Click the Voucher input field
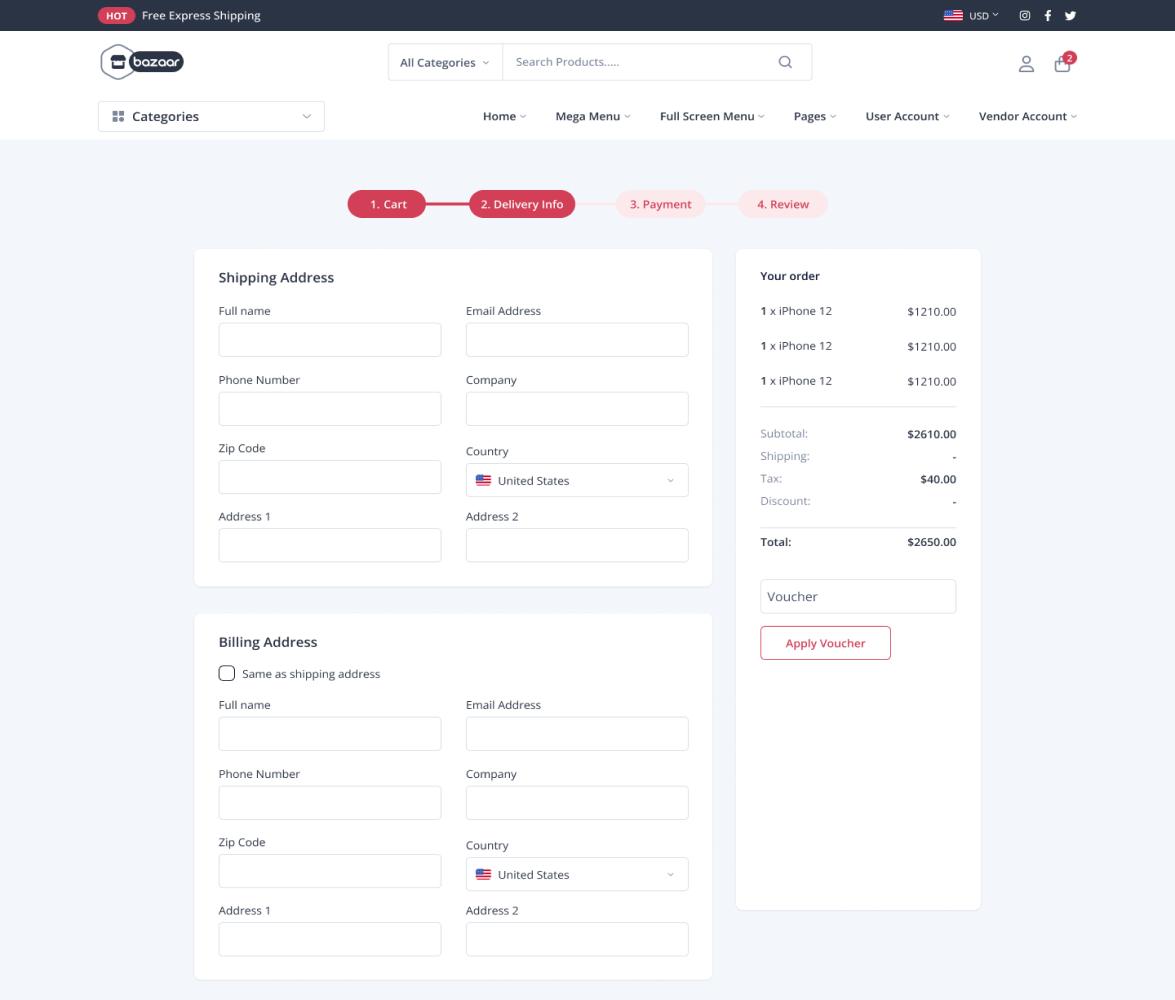Image resolution: width=1175 pixels, height=1000 pixels. coord(858,596)
